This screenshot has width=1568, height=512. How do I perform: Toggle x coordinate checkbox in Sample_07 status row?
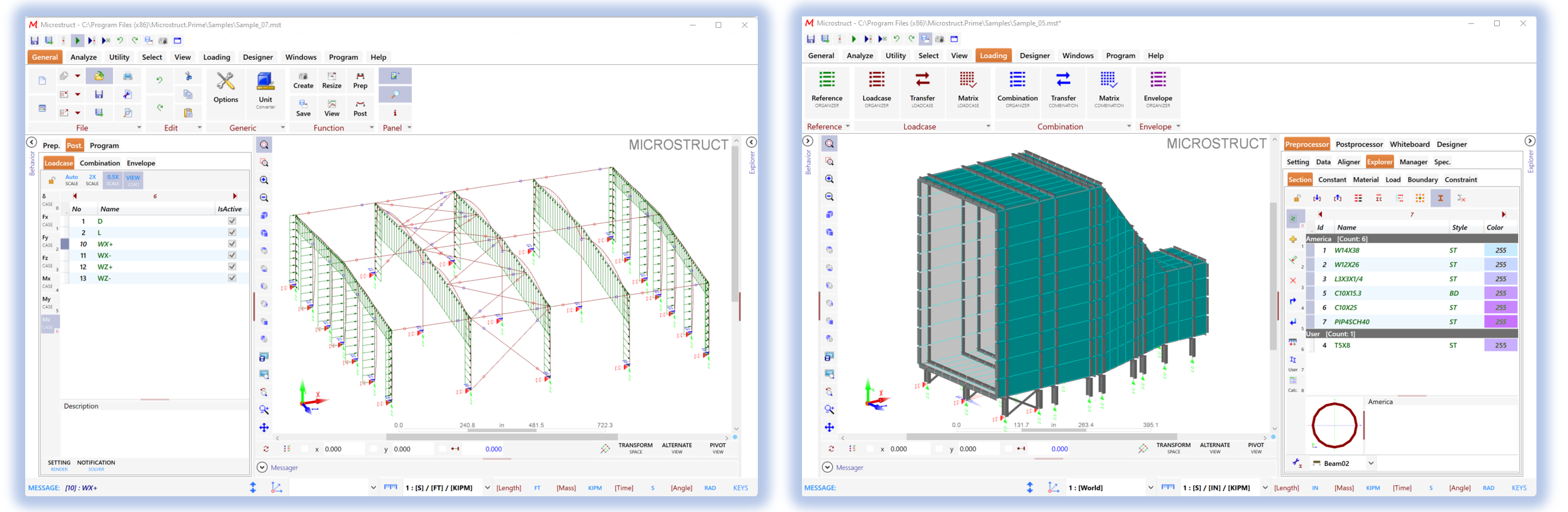[x=305, y=449]
